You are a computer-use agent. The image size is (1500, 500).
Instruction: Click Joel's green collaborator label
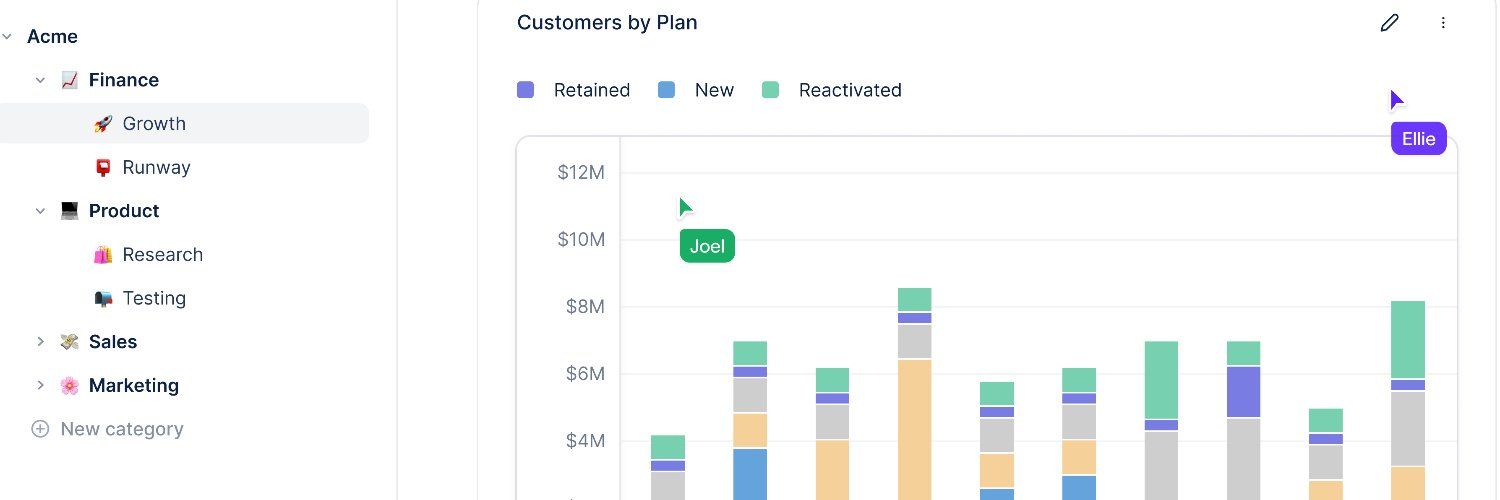(x=707, y=246)
